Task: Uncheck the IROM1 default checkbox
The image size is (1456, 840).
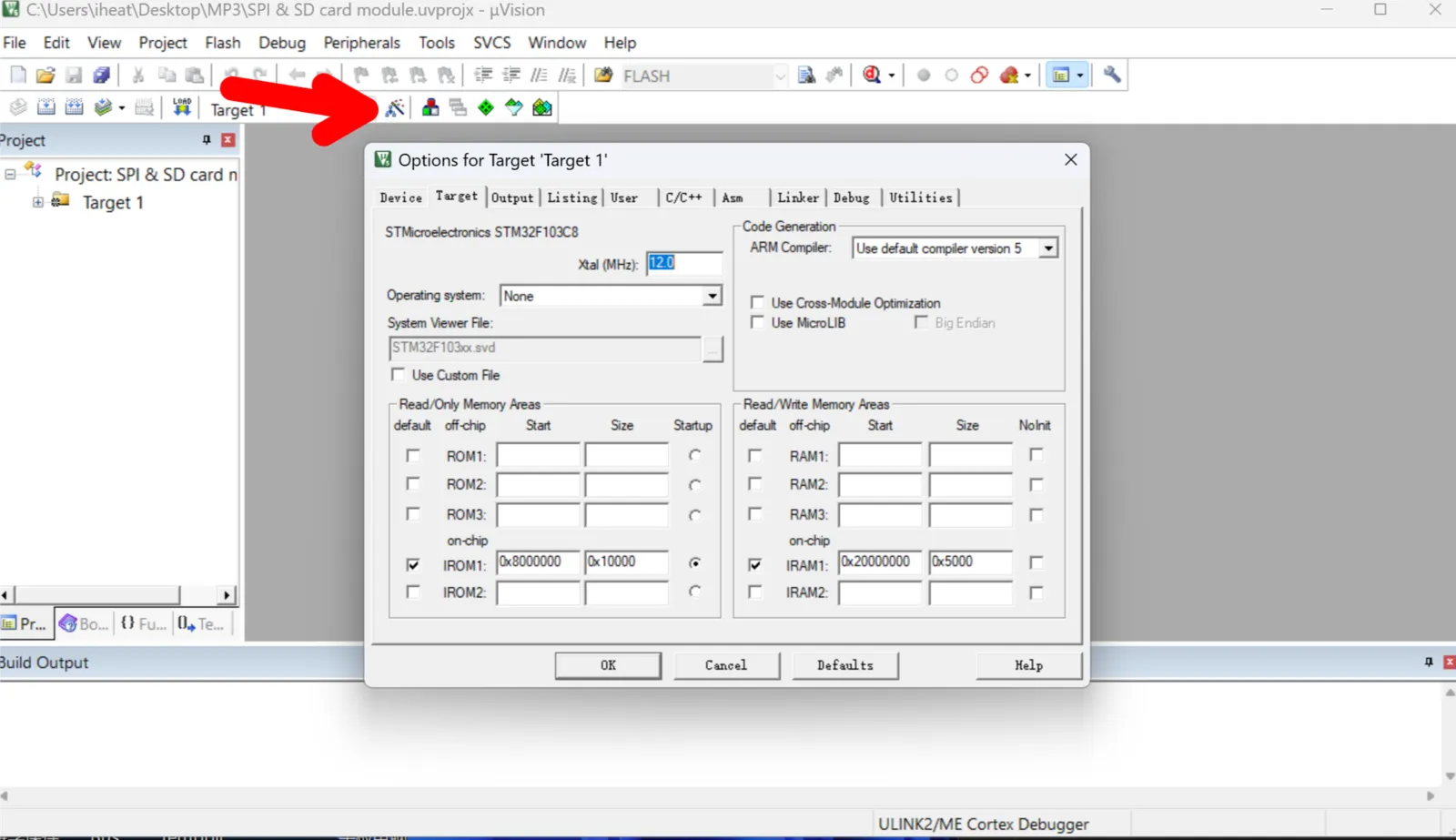Action: 413,564
